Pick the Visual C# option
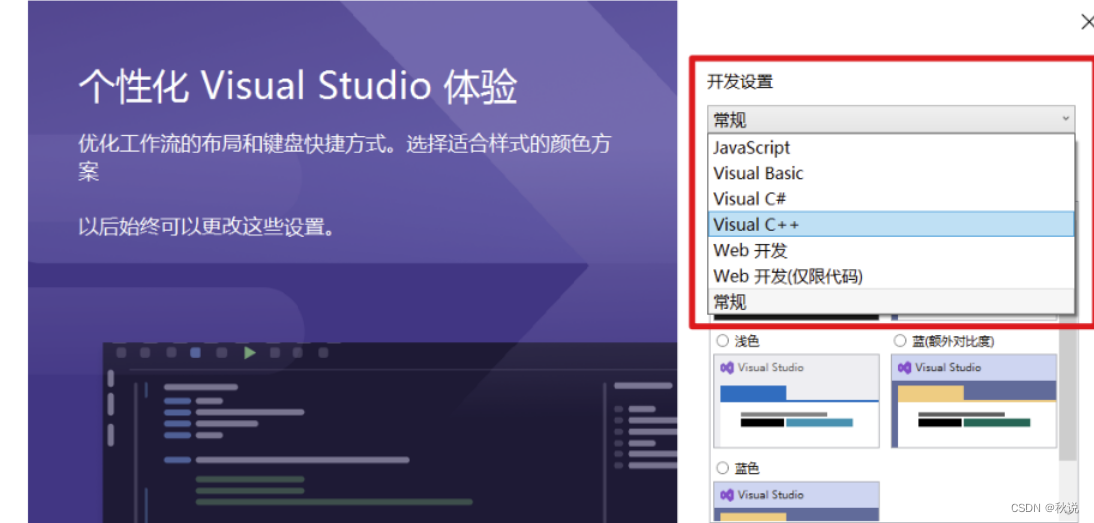This screenshot has height=523, width=1094. click(891, 199)
